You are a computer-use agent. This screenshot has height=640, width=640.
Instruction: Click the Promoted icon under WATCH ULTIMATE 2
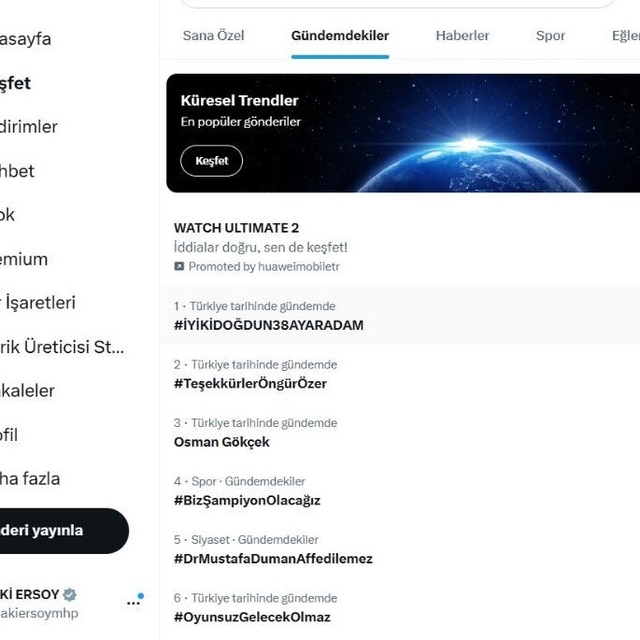179,267
